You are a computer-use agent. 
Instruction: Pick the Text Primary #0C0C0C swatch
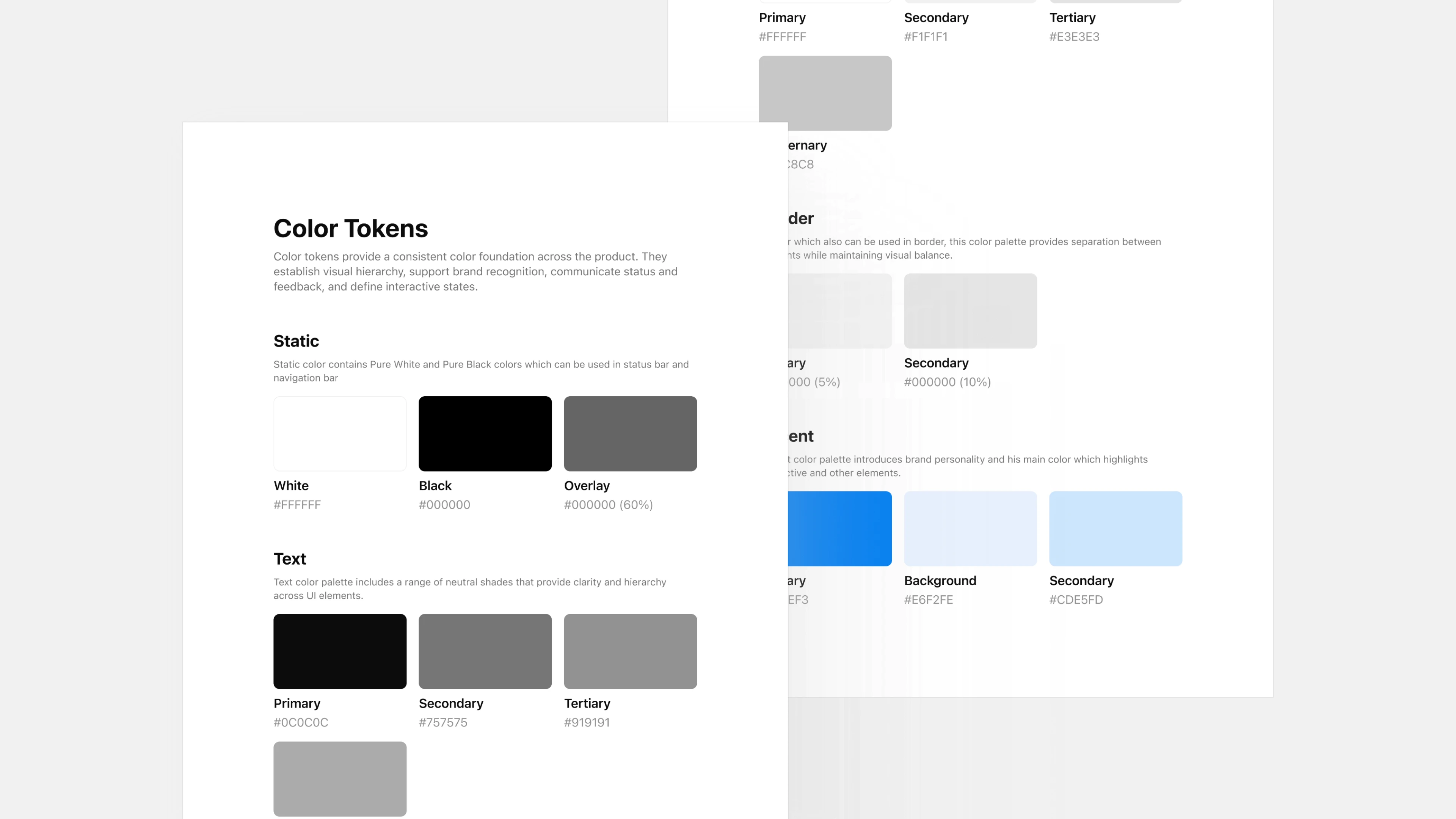(x=340, y=651)
